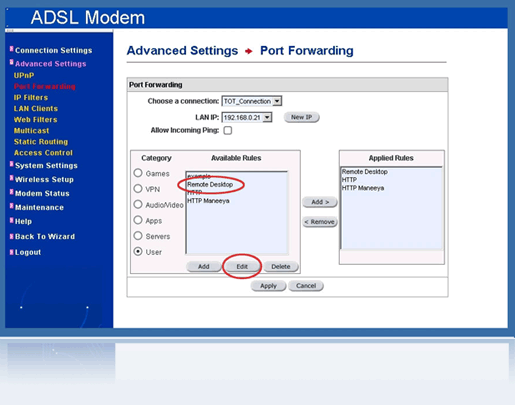Select Servers category radio button
515x405 pixels.
[x=138, y=236]
